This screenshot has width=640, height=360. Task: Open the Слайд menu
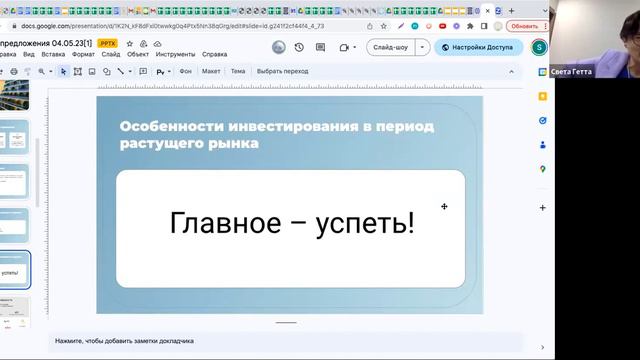coord(111,54)
